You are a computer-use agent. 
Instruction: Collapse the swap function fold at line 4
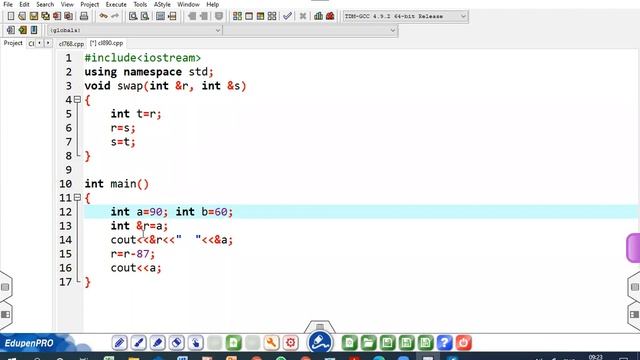(x=77, y=100)
